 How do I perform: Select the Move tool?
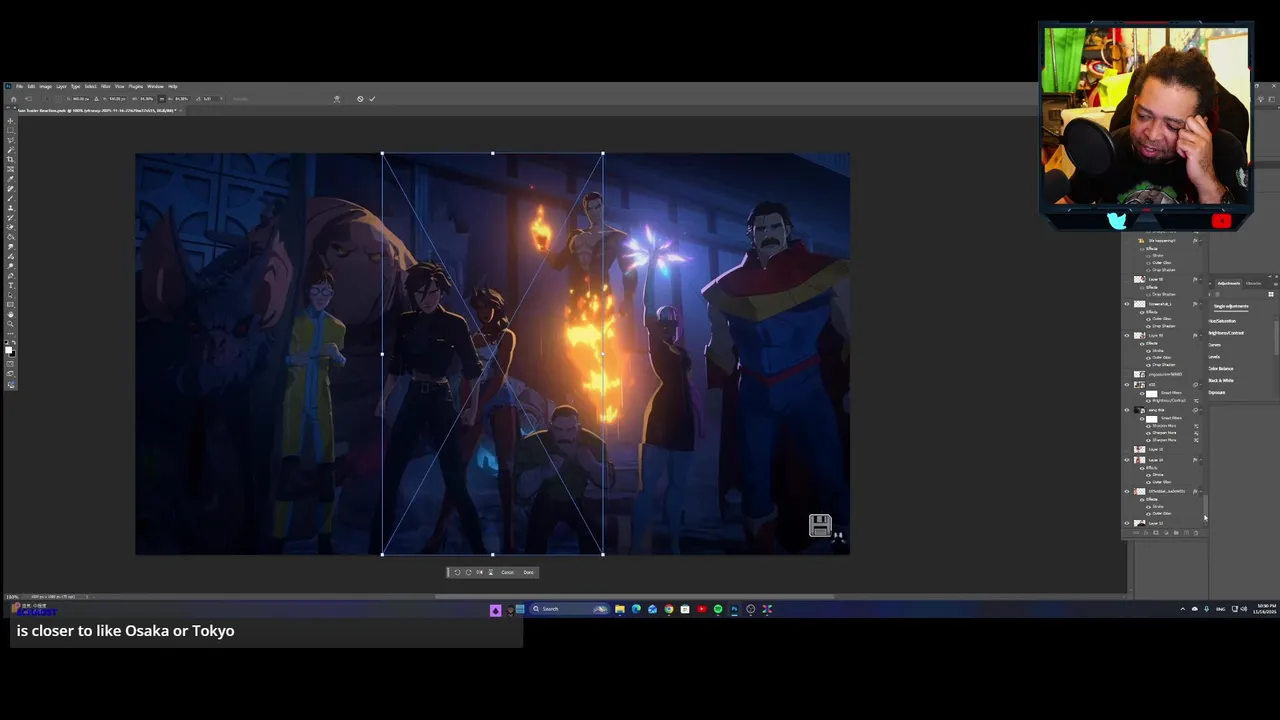(x=10, y=121)
